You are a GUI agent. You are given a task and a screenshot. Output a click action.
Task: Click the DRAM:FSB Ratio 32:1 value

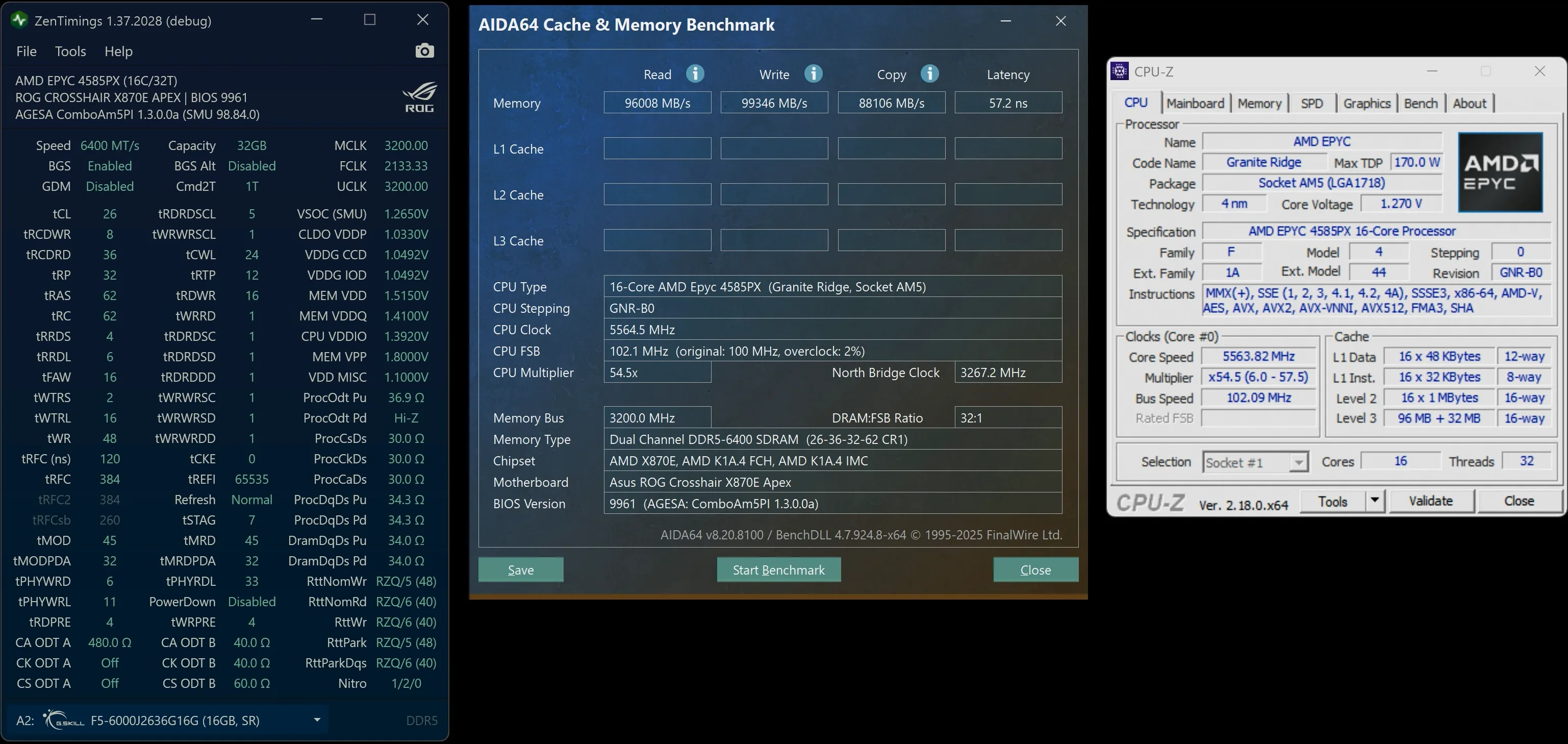(x=1008, y=417)
